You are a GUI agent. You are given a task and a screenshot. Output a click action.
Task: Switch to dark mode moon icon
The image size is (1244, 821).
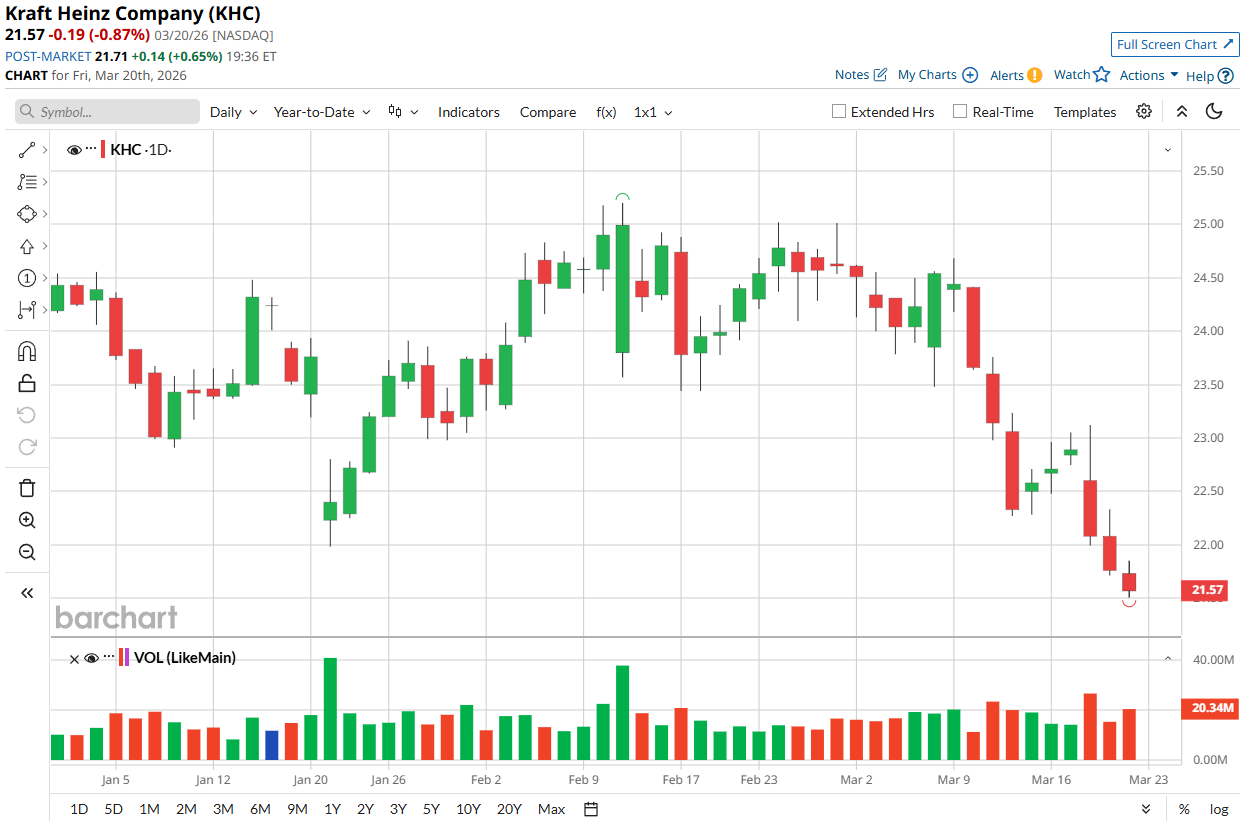(1215, 111)
